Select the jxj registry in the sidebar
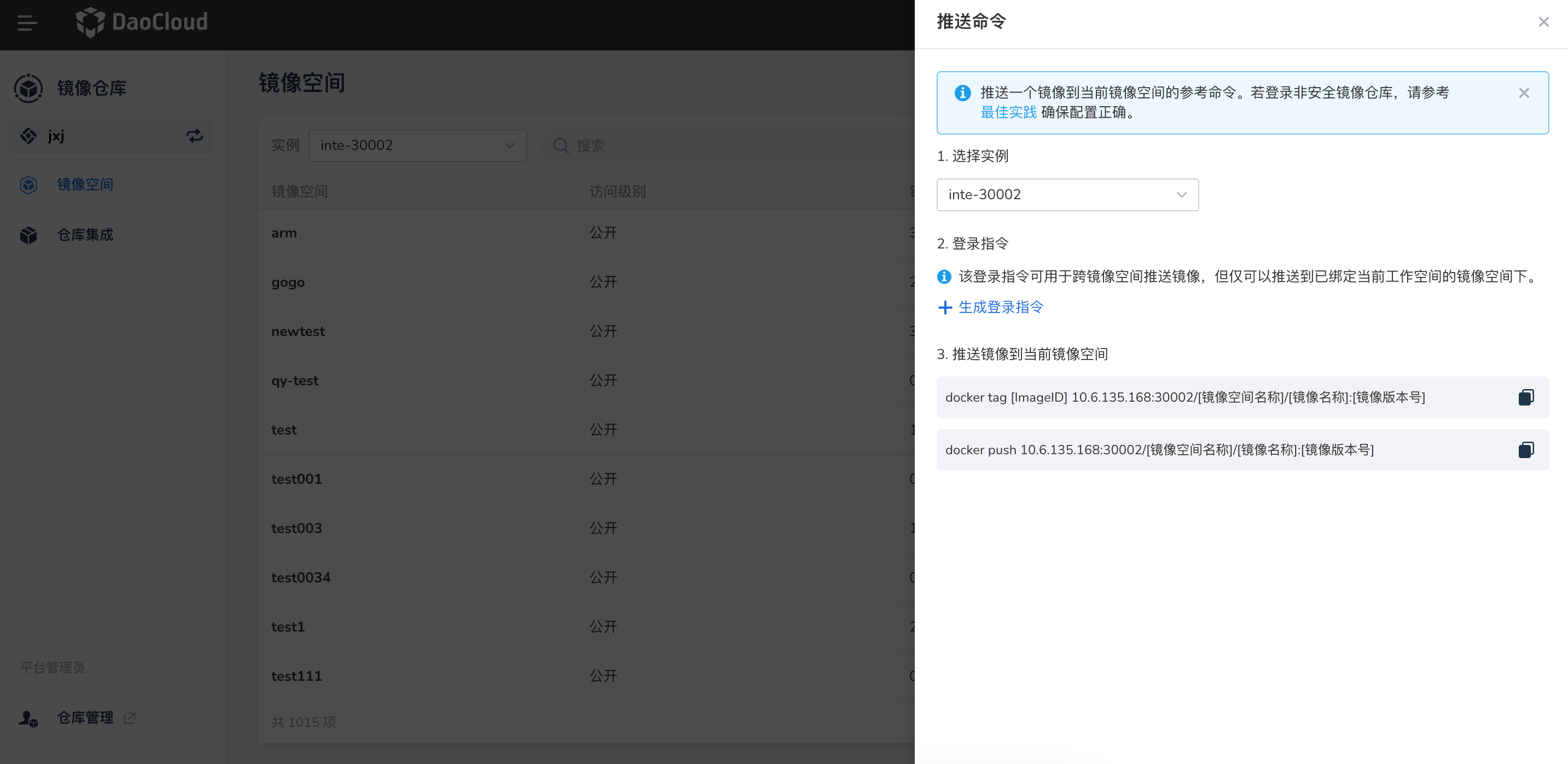Image resolution: width=1568 pixels, height=764 pixels. pyautogui.click(x=56, y=136)
